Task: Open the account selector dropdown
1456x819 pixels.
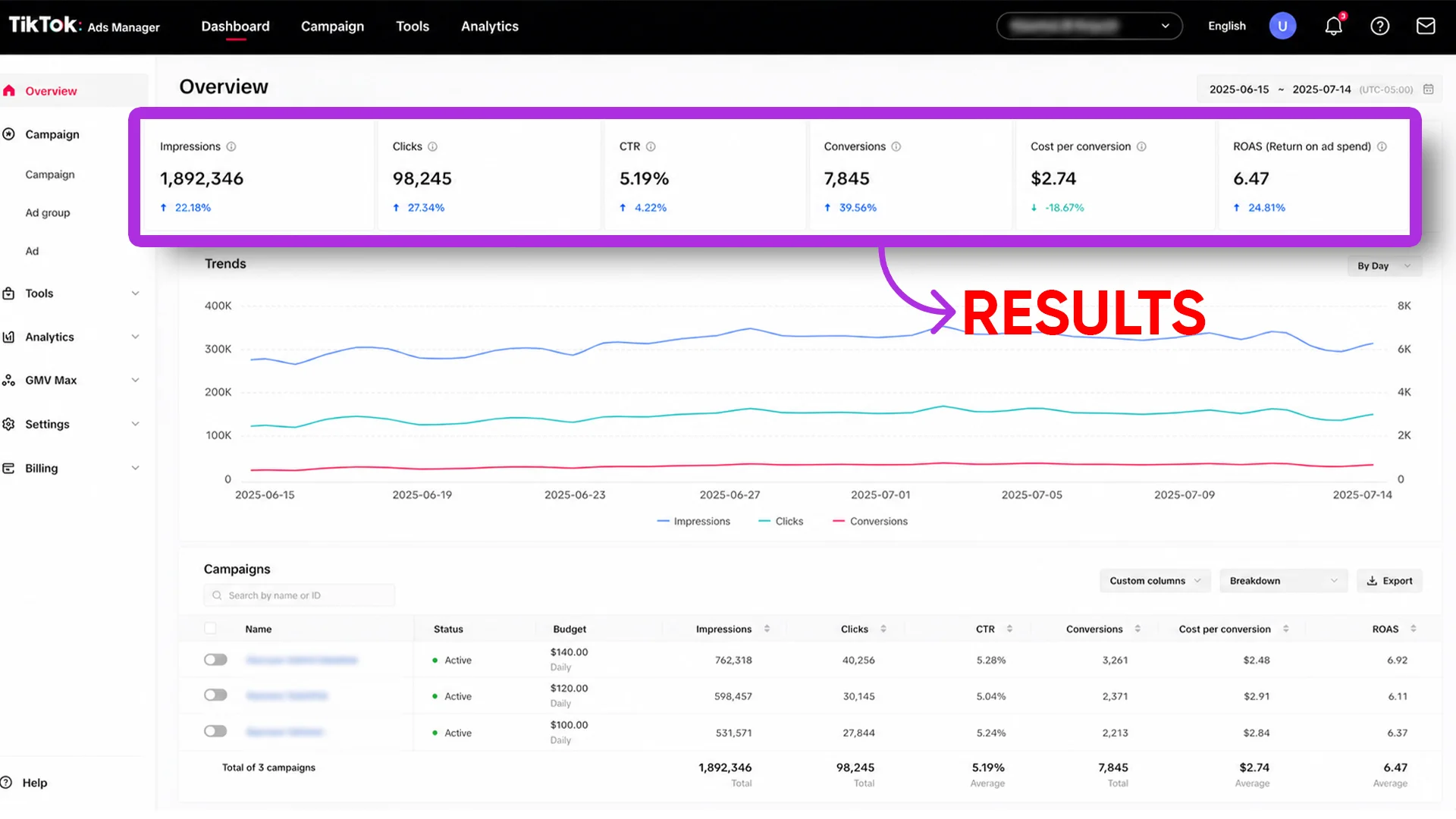Action: tap(1089, 26)
